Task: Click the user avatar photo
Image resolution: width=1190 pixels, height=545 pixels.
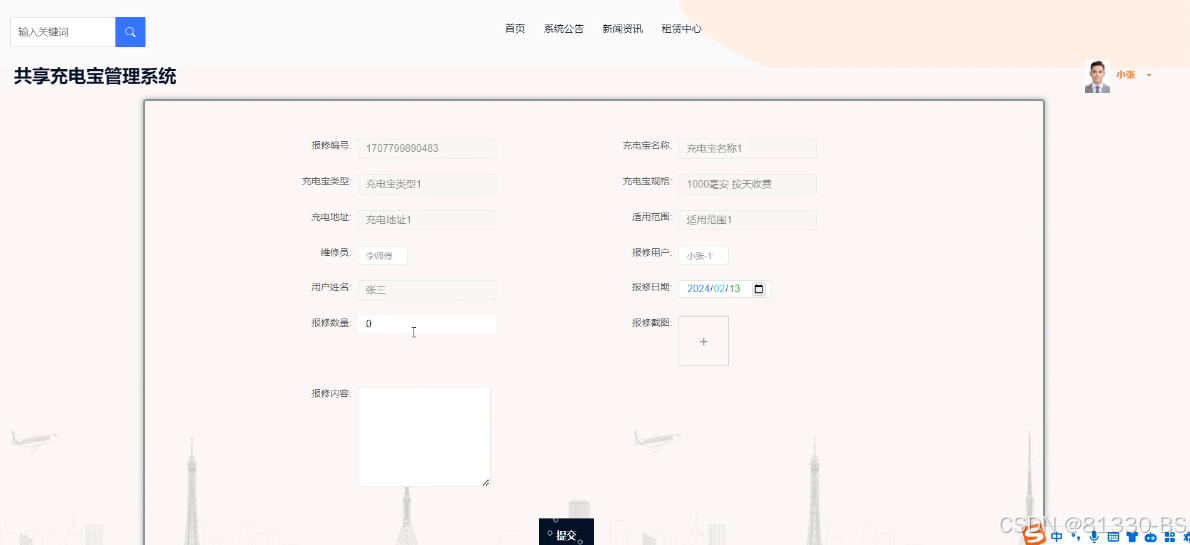Action: click(x=1097, y=76)
